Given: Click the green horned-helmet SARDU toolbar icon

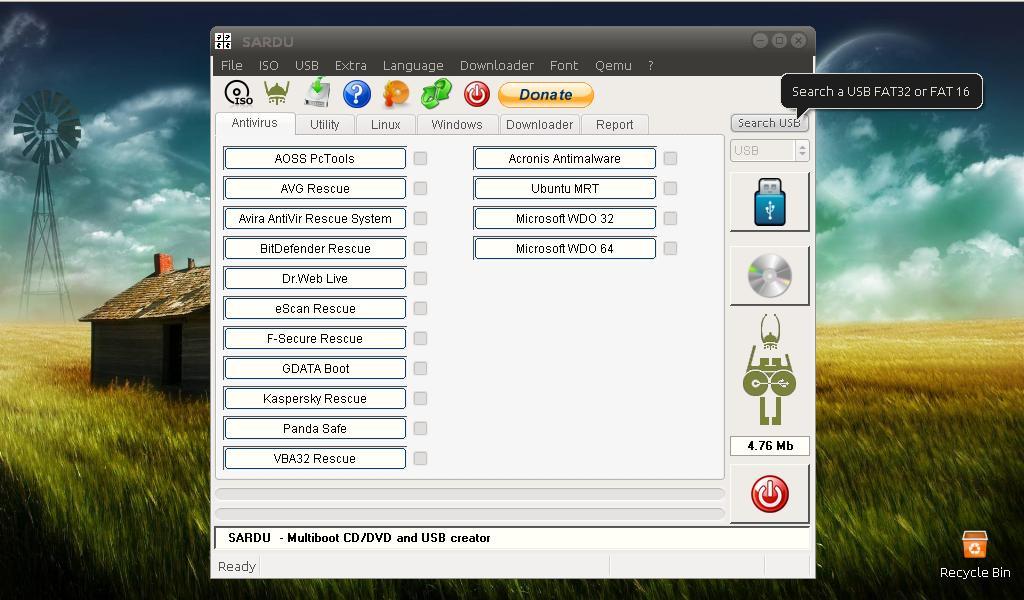Looking at the screenshot, I should tap(277, 93).
